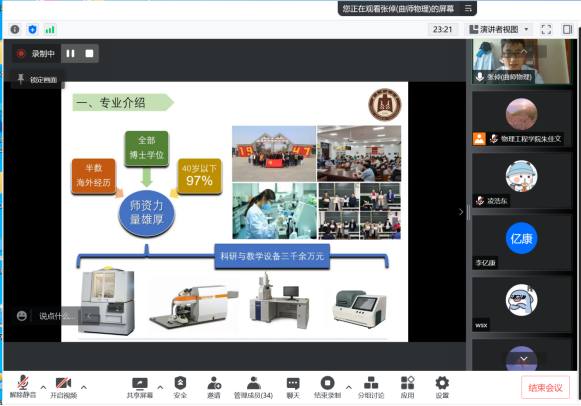The image size is (581, 406).
Task: Open the viewing-screen banner menu icon
Action: [468, 8]
